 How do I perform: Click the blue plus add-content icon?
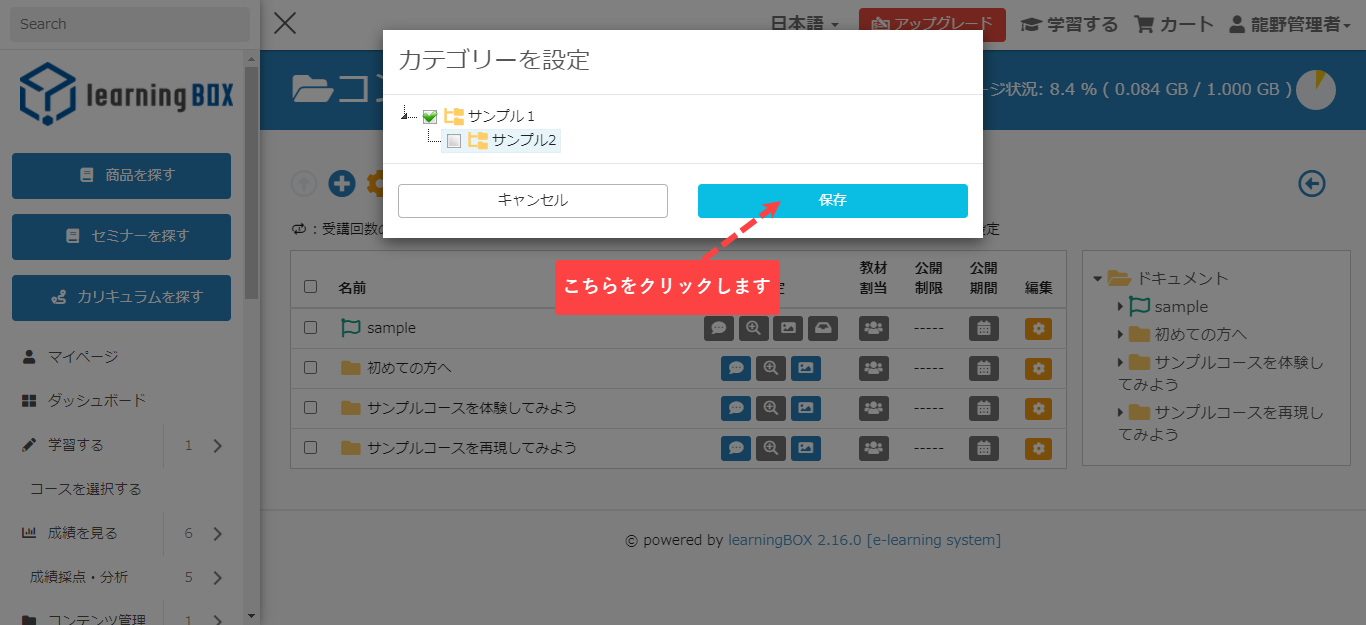pos(342,183)
